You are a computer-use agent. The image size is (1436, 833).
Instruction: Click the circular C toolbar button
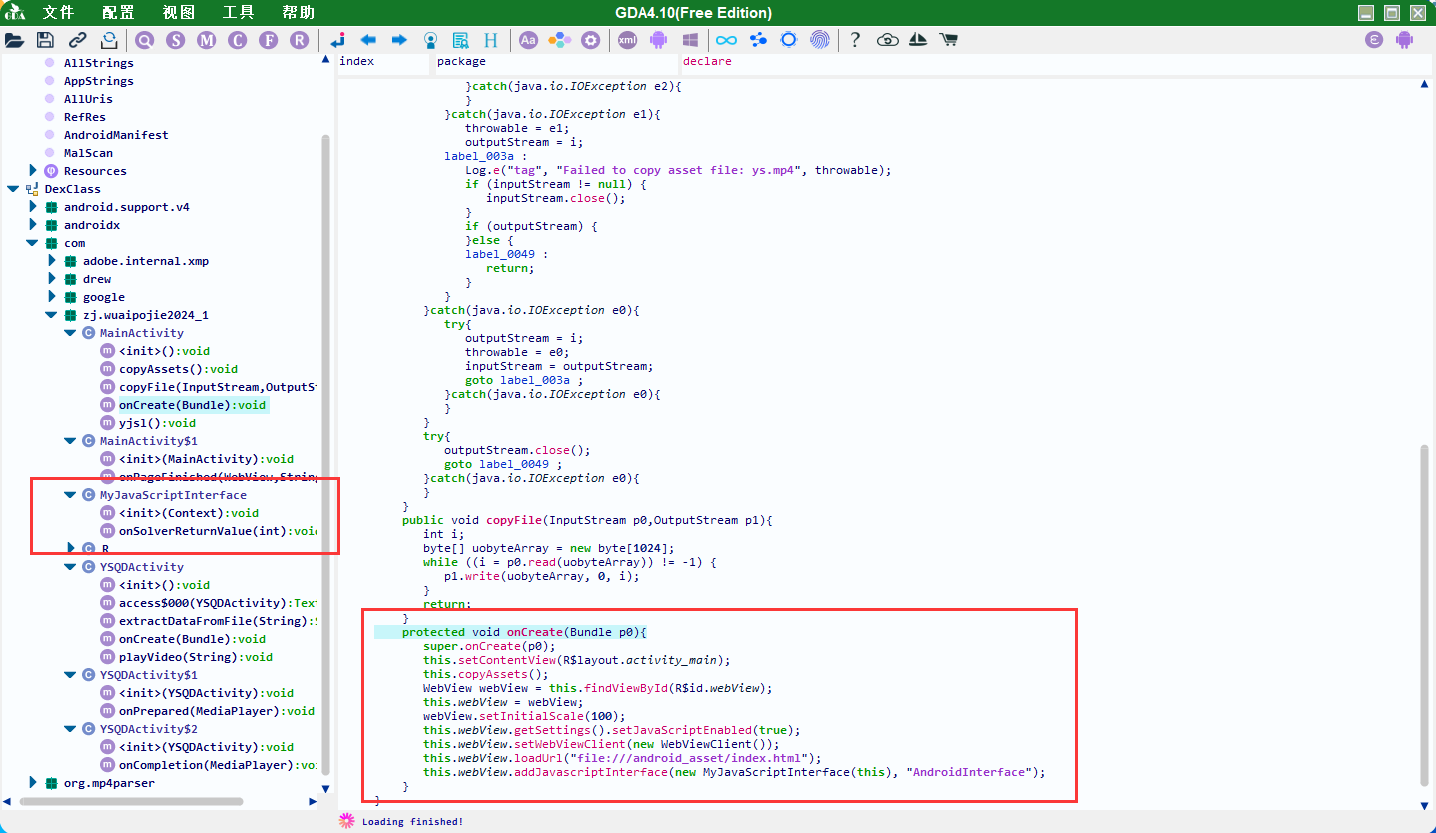(237, 40)
